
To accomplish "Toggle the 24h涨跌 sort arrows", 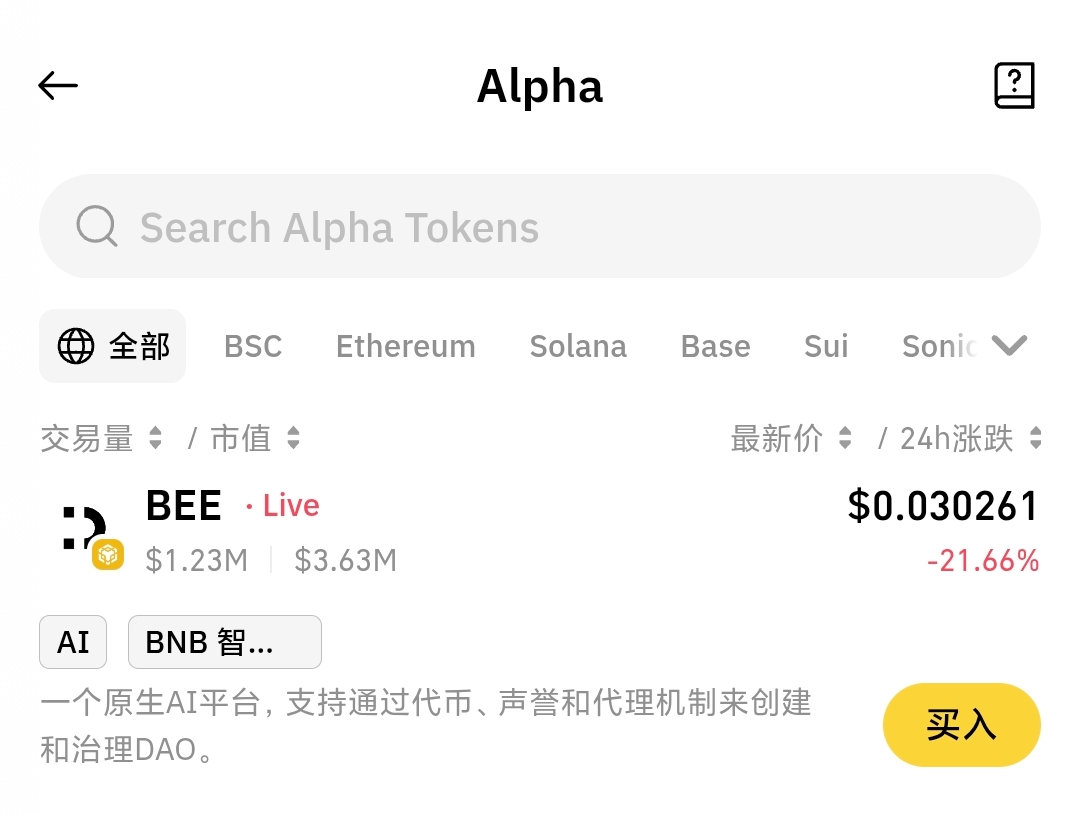I will coord(1035,438).
